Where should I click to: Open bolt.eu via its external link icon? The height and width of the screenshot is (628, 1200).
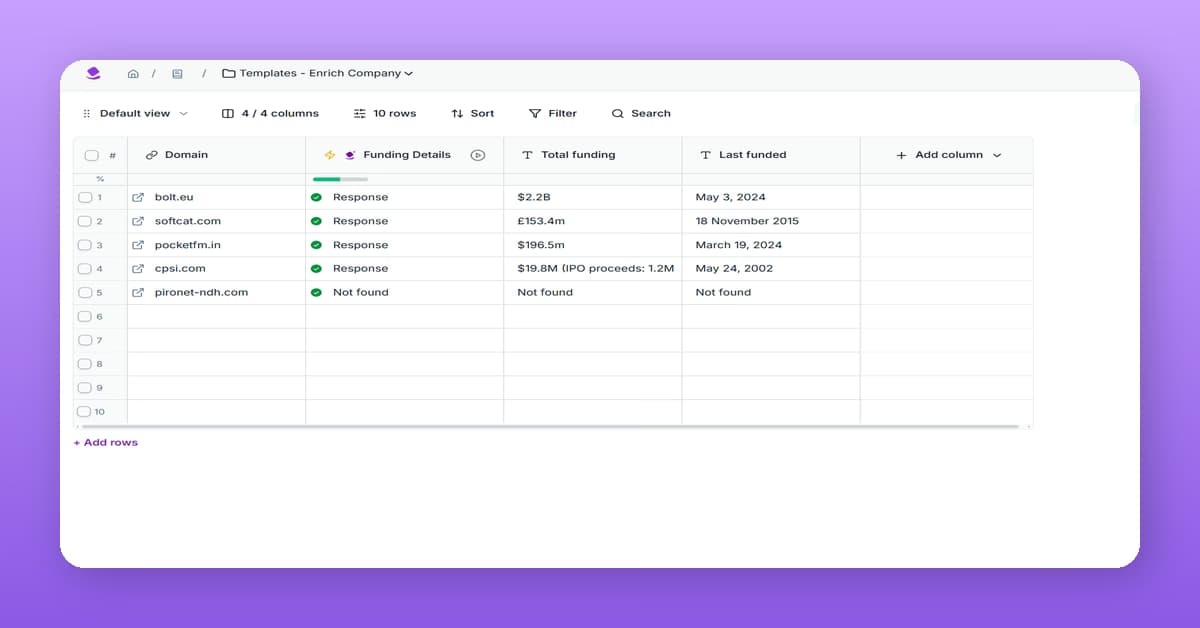click(x=137, y=197)
